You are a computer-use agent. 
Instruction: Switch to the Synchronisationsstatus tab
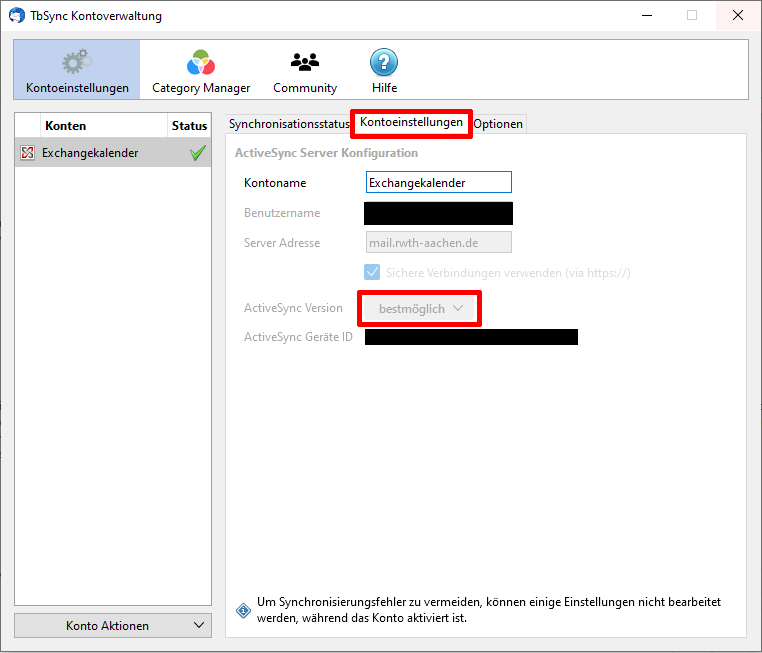(289, 124)
